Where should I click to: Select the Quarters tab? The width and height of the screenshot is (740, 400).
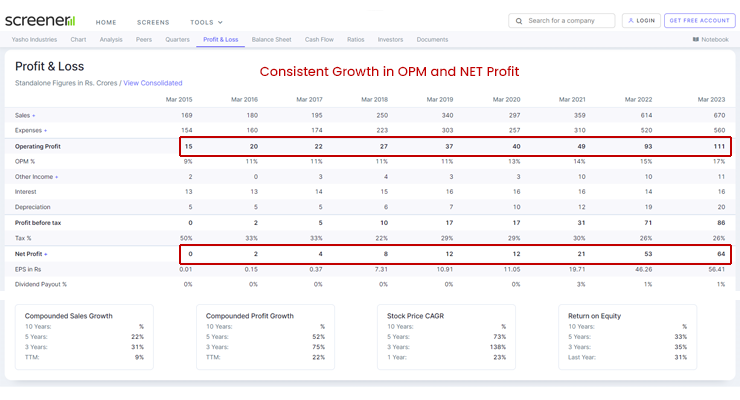click(177, 39)
